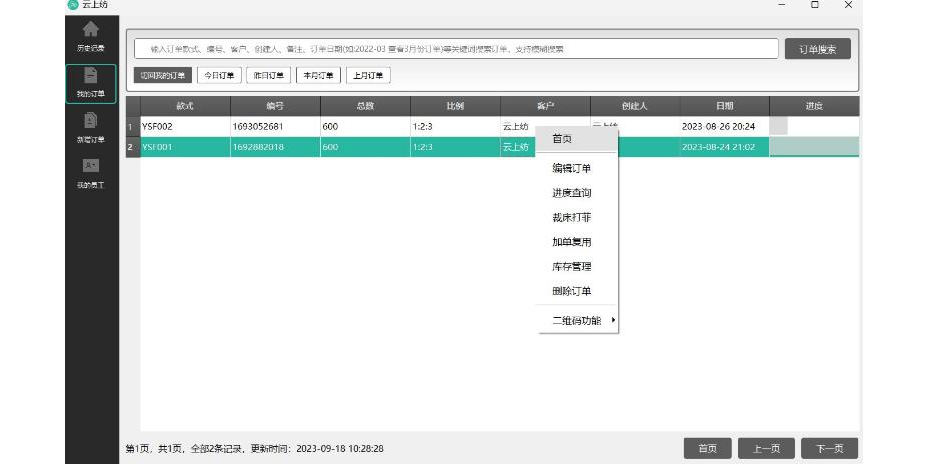
Task: Select 我的订单 document icon in sidebar
Action: (91, 77)
